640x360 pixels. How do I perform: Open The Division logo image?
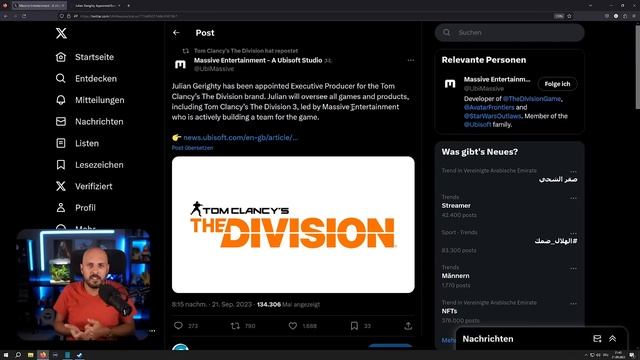tap(293, 224)
